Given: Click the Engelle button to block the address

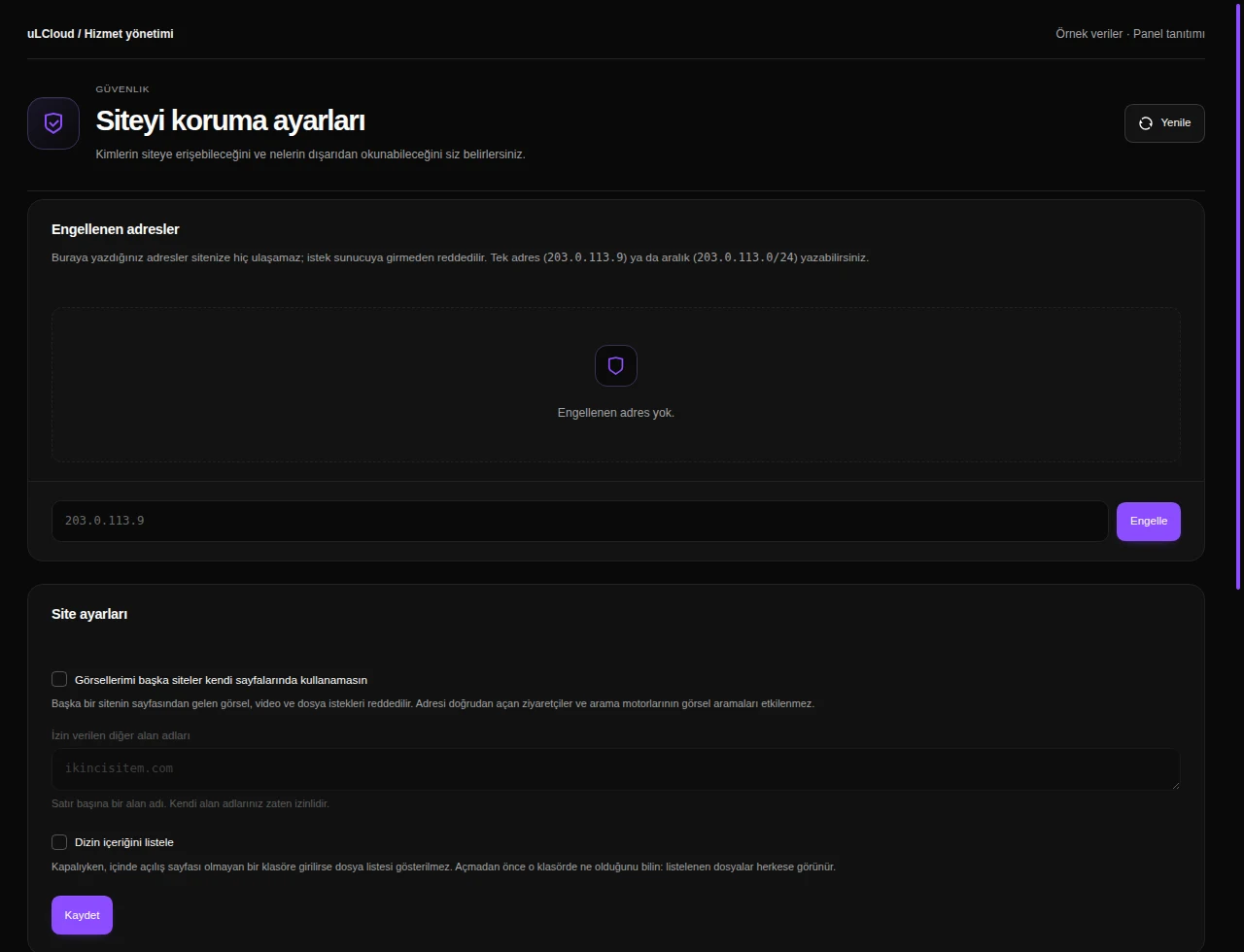Looking at the screenshot, I should [1149, 522].
